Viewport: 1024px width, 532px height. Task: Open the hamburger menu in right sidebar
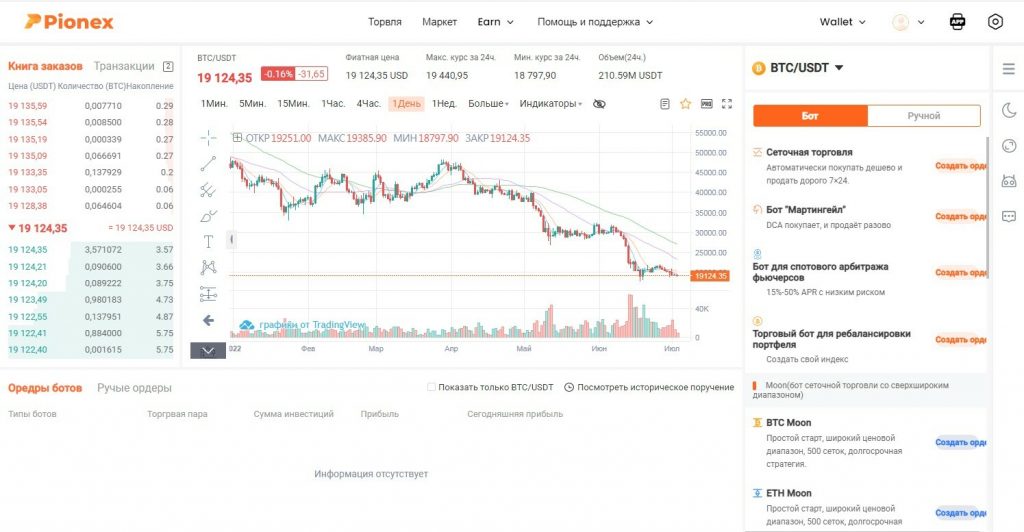pos(1008,68)
